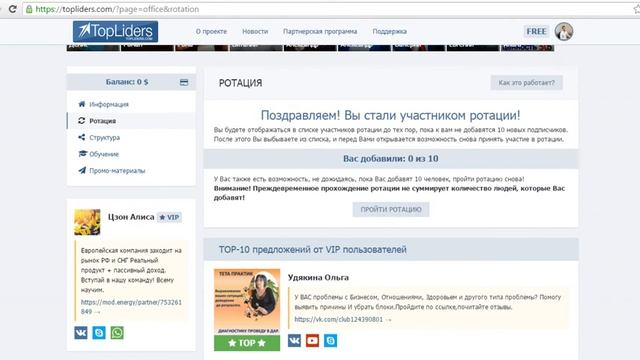Click Цзон Алиса's profile photo
Image resolution: width=640 pixels, height=360 pixels.
point(87,222)
